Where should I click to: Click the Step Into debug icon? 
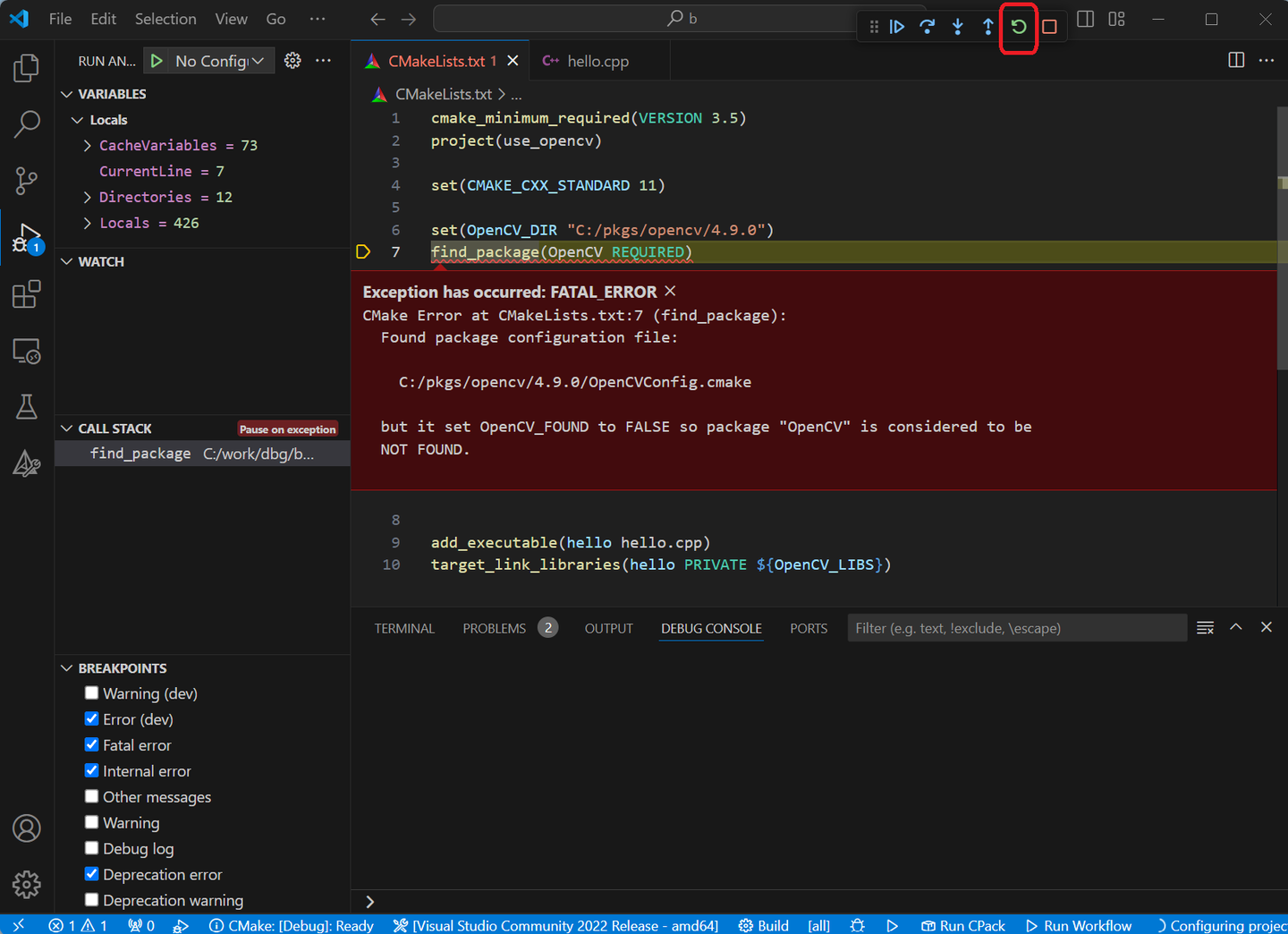click(x=957, y=27)
